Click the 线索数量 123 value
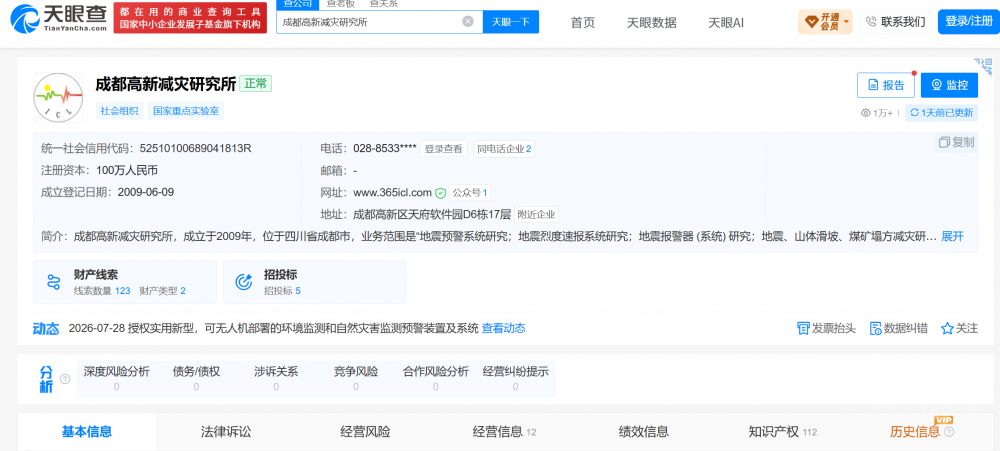 tap(122, 291)
